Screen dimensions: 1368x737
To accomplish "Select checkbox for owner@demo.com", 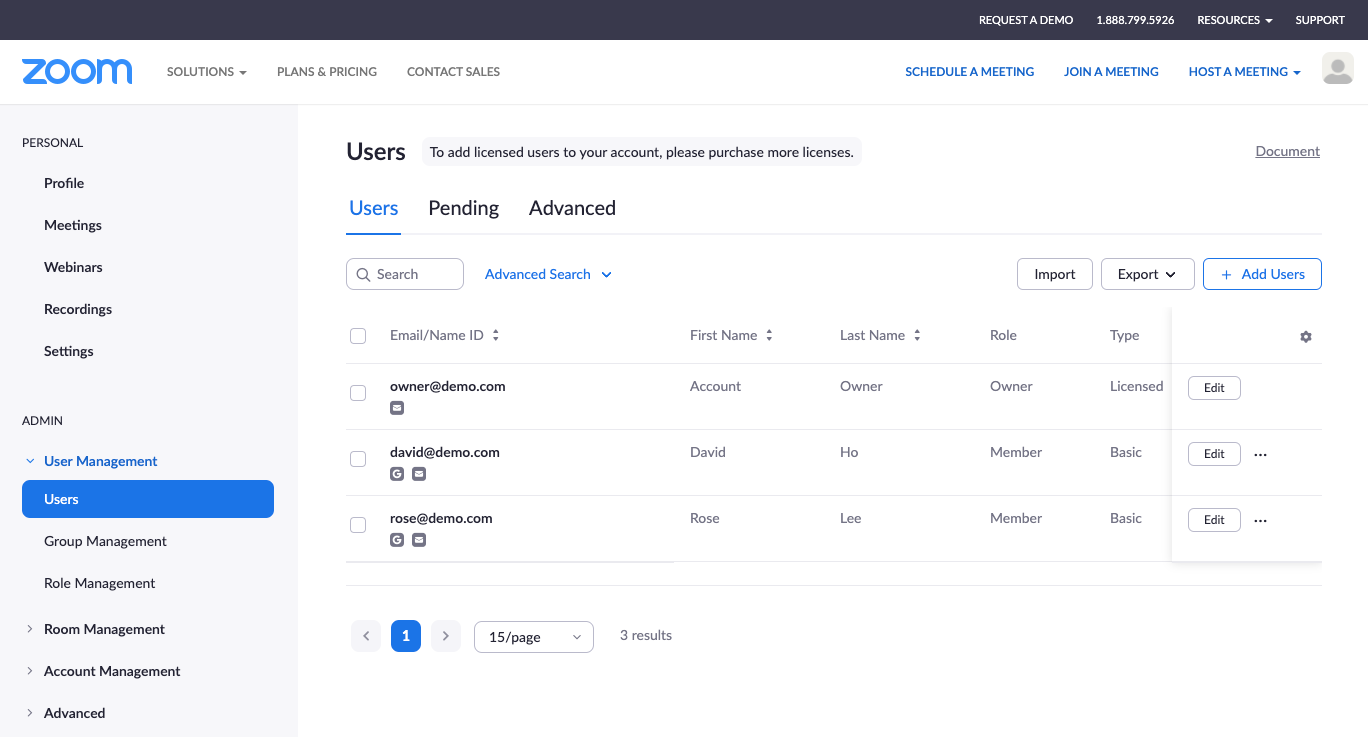I will (x=358, y=393).
